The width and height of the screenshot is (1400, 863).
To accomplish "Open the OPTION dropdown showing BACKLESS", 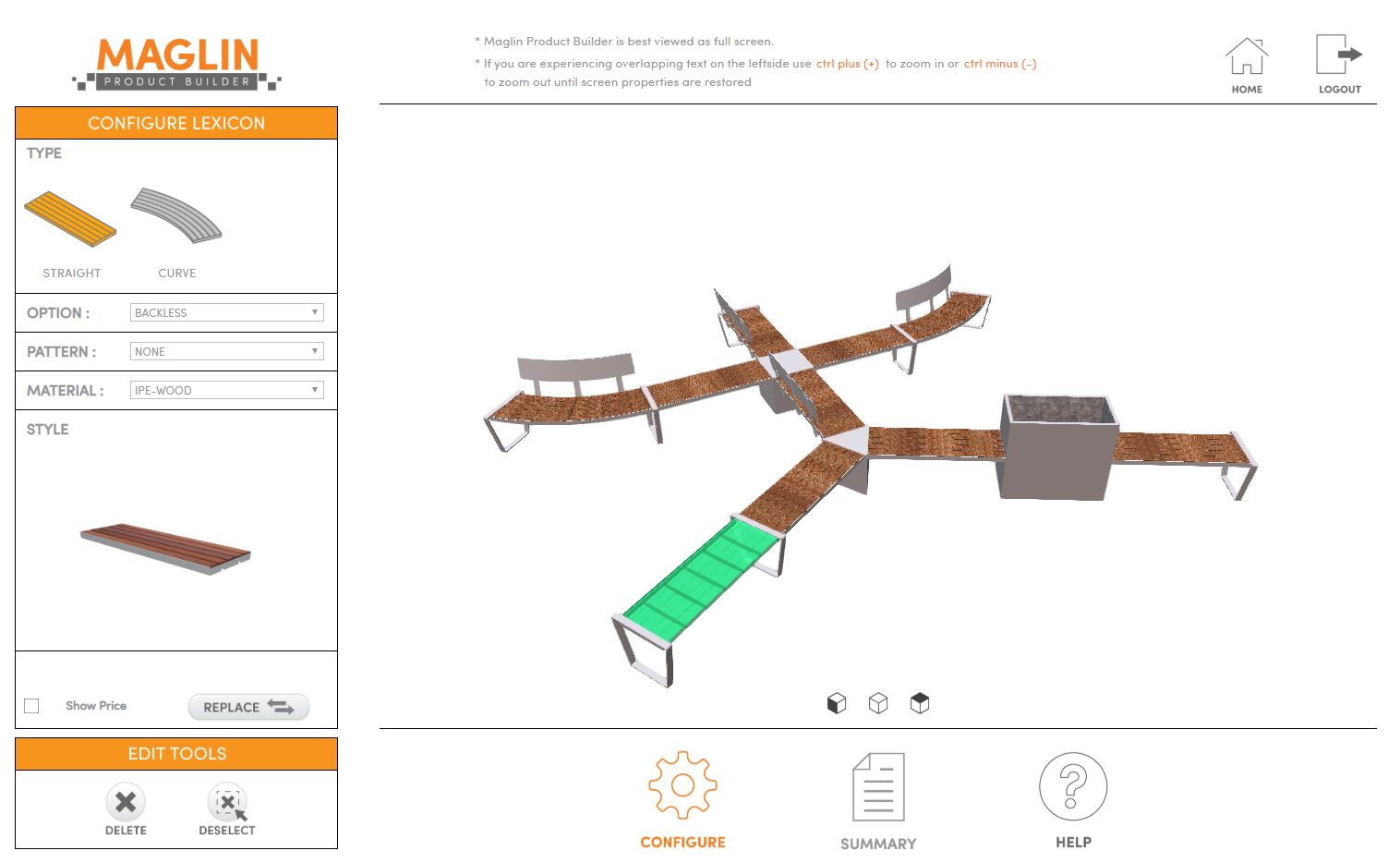I will 226,312.
